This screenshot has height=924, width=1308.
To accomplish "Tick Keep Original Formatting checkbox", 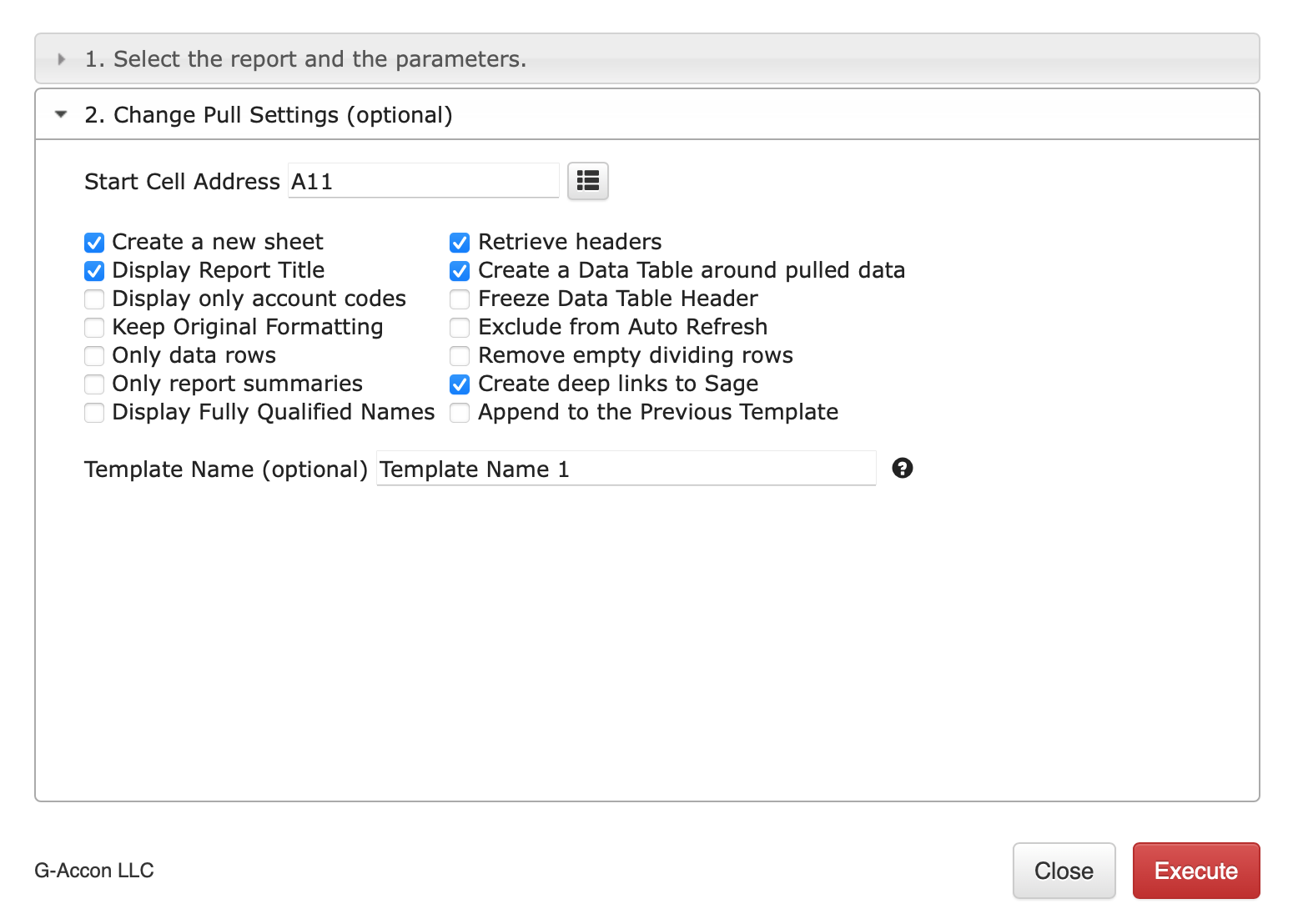I will tap(94, 328).
